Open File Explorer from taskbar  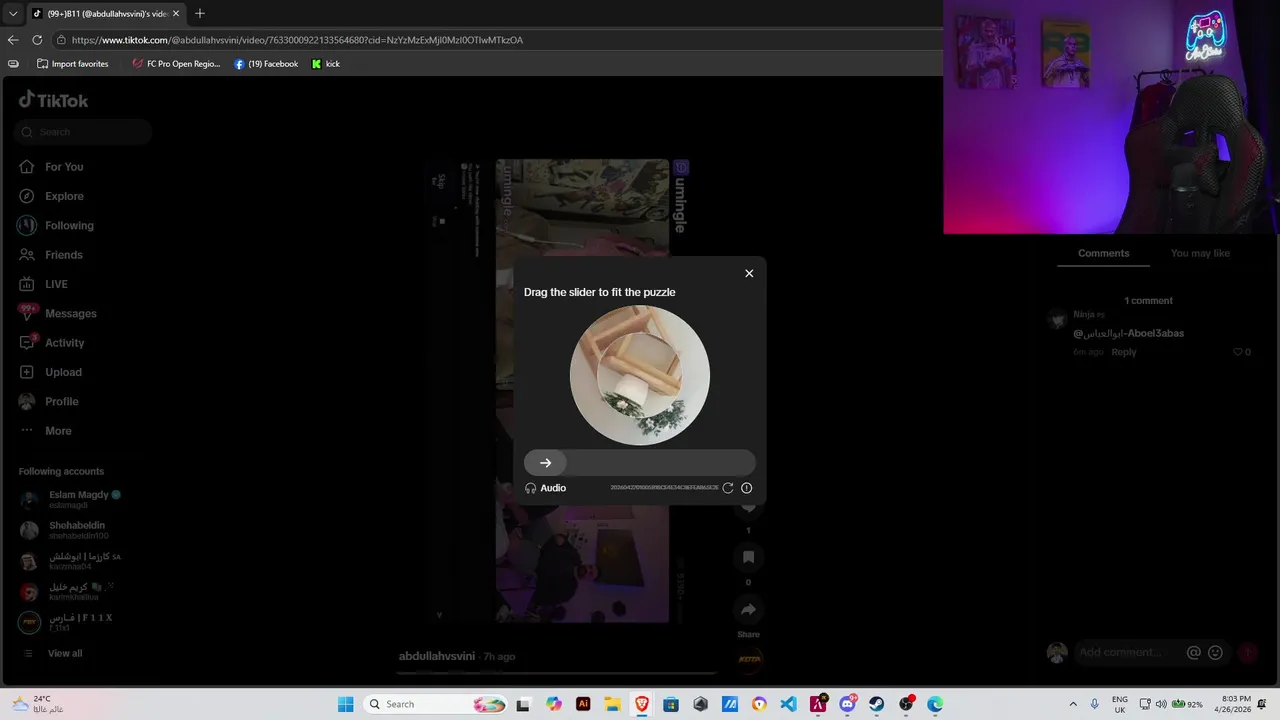[x=612, y=704]
